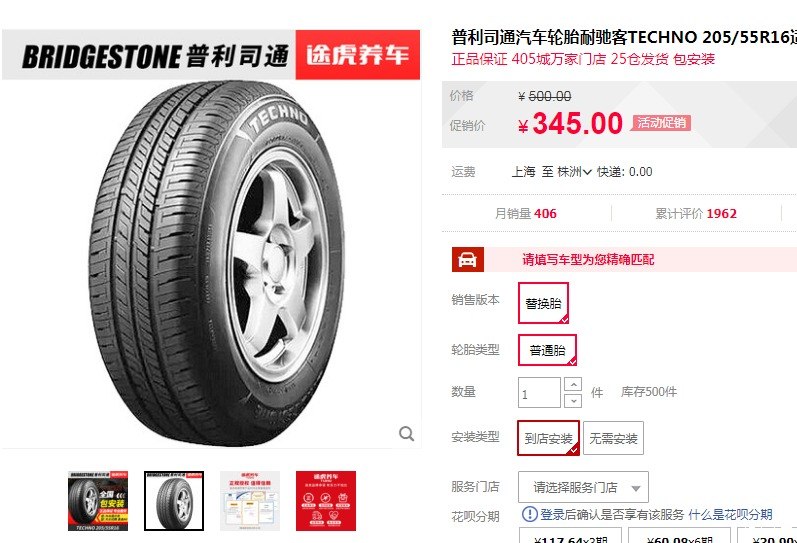Click the red 途虎养车 brand logo

[357, 54]
